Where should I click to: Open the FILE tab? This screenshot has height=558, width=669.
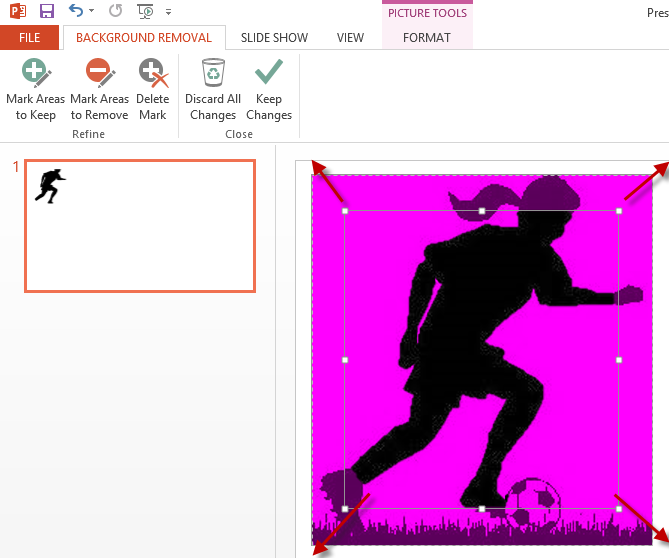(x=30, y=38)
